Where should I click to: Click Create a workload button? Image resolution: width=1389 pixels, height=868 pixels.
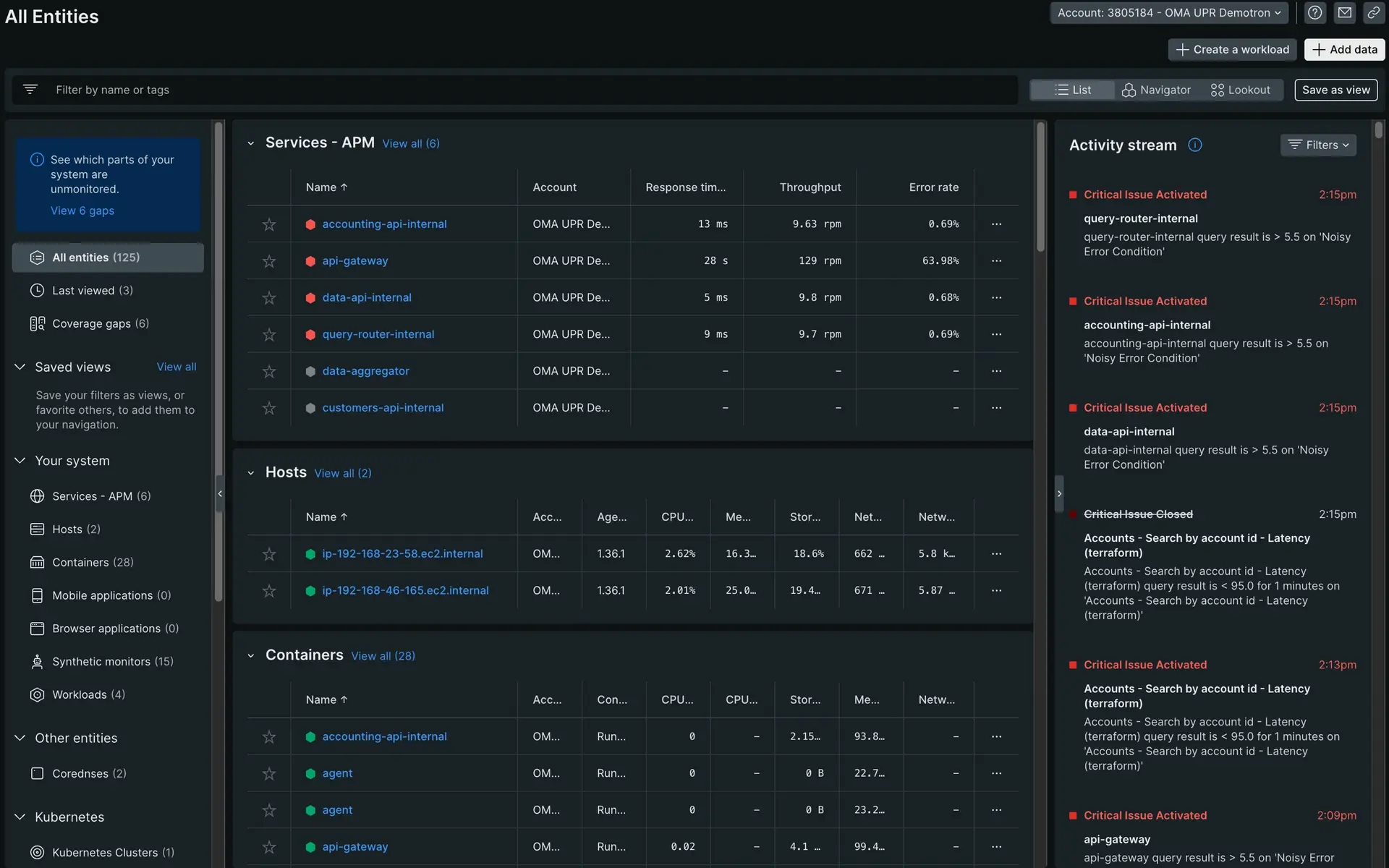point(1232,48)
